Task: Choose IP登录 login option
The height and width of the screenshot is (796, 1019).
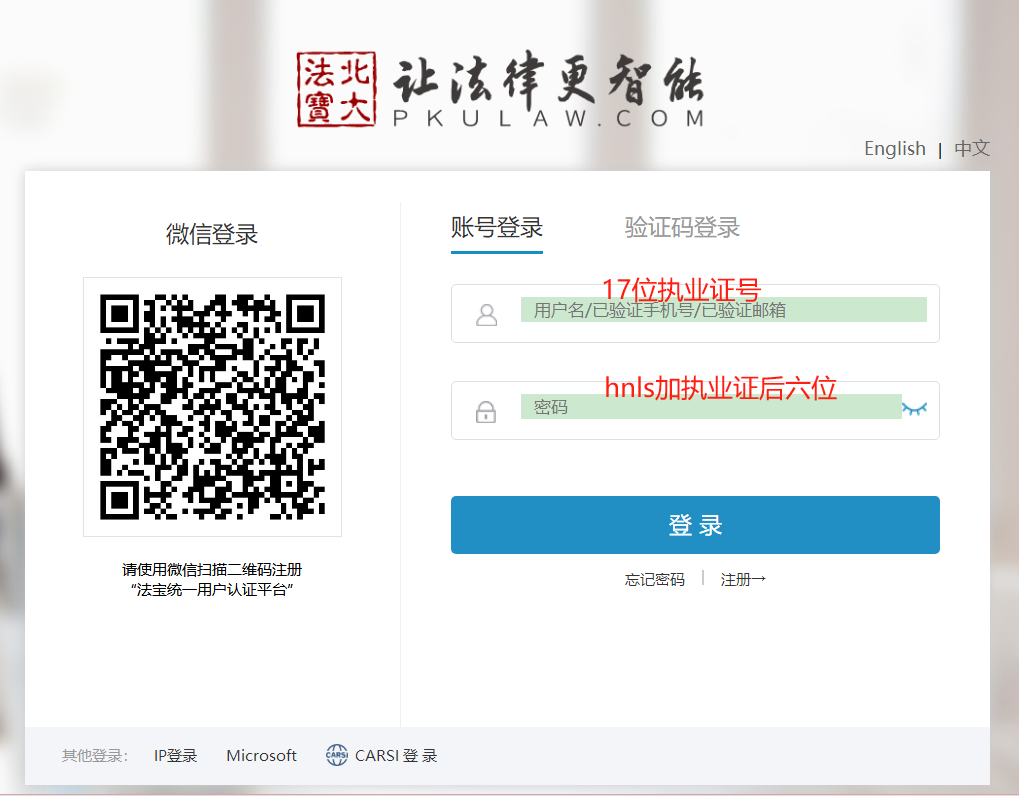Action: pos(176,756)
